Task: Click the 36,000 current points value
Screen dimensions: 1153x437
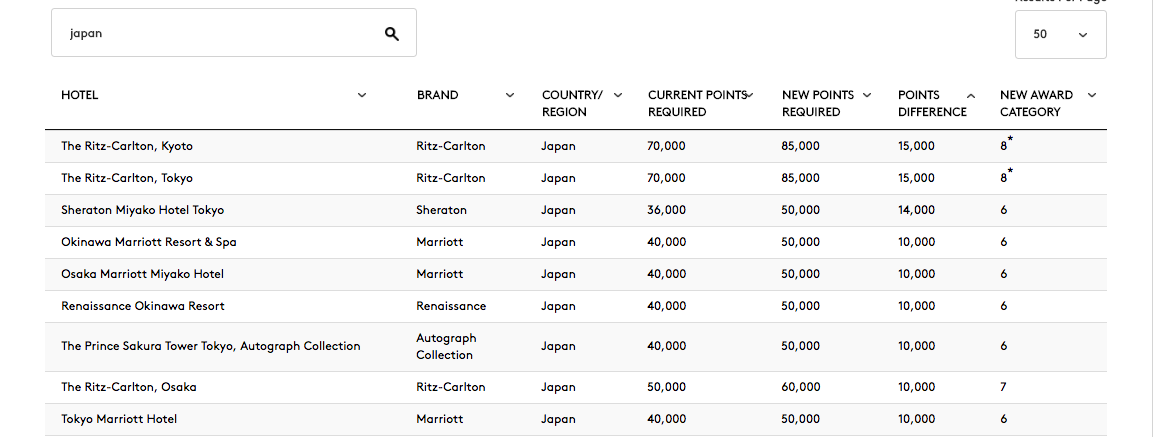Action: tap(666, 210)
